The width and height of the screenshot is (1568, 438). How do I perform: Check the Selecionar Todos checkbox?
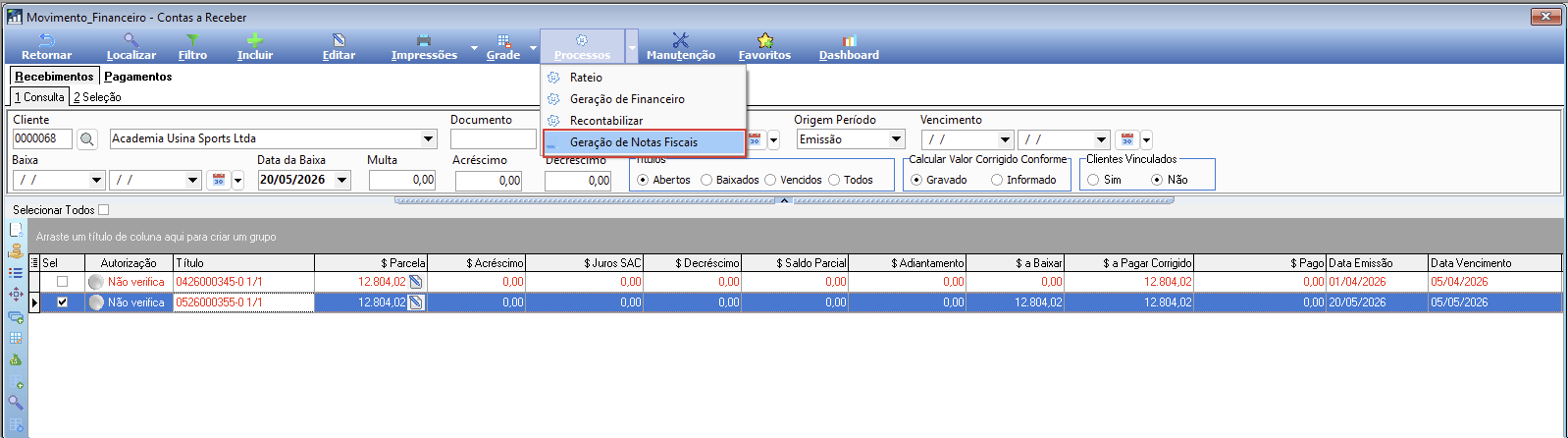(x=104, y=209)
